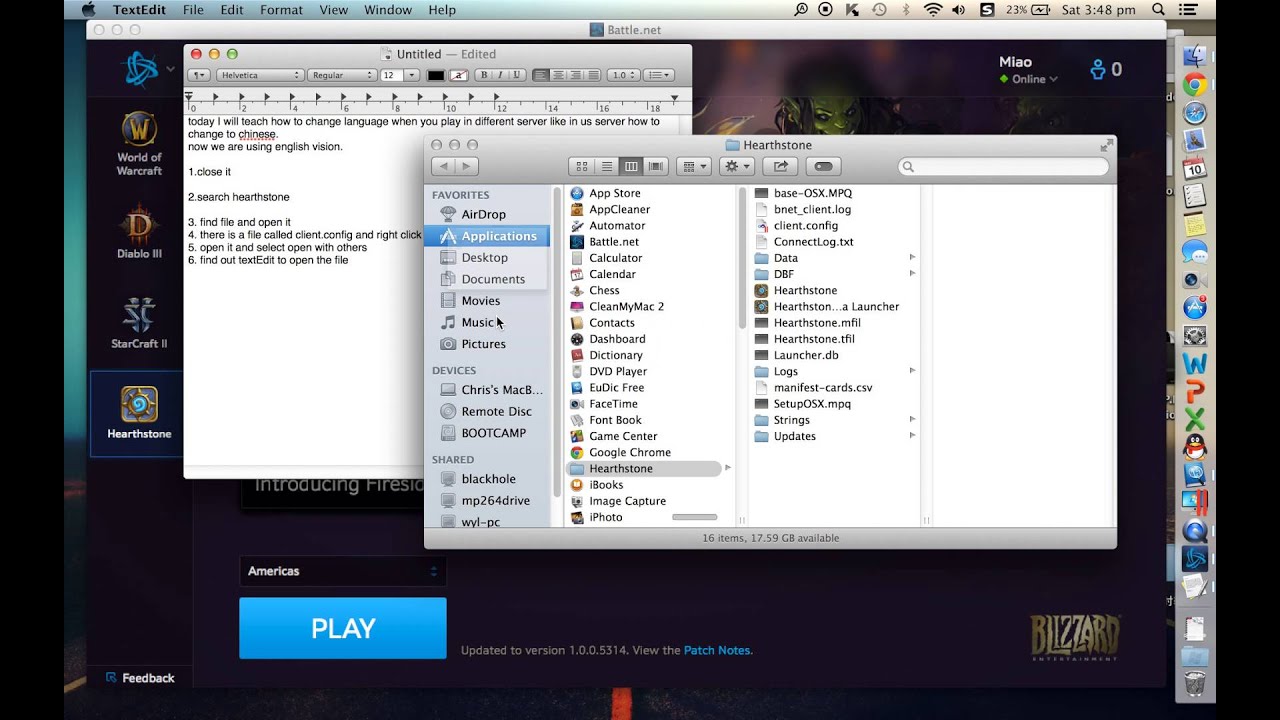Open Finder Action gear dropdown
Image resolution: width=1280 pixels, height=720 pixels.
click(737, 166)
